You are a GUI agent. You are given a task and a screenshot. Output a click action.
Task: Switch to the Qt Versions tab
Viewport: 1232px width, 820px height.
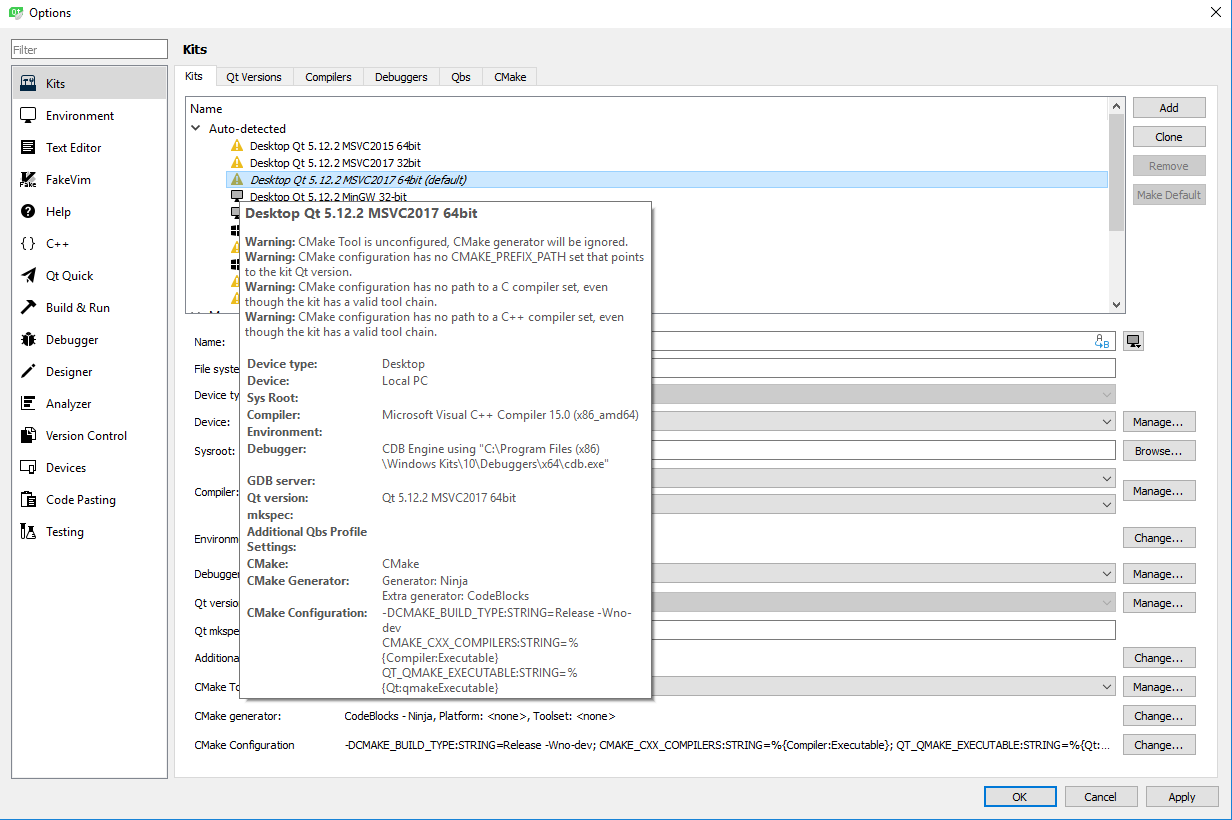pos(254,77)
